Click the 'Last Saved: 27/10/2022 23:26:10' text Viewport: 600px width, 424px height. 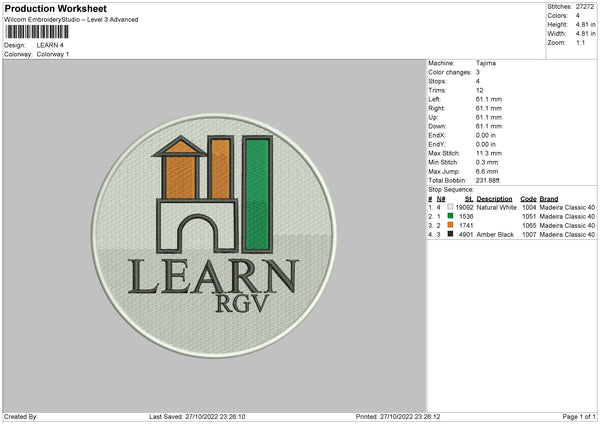(197, 417)
